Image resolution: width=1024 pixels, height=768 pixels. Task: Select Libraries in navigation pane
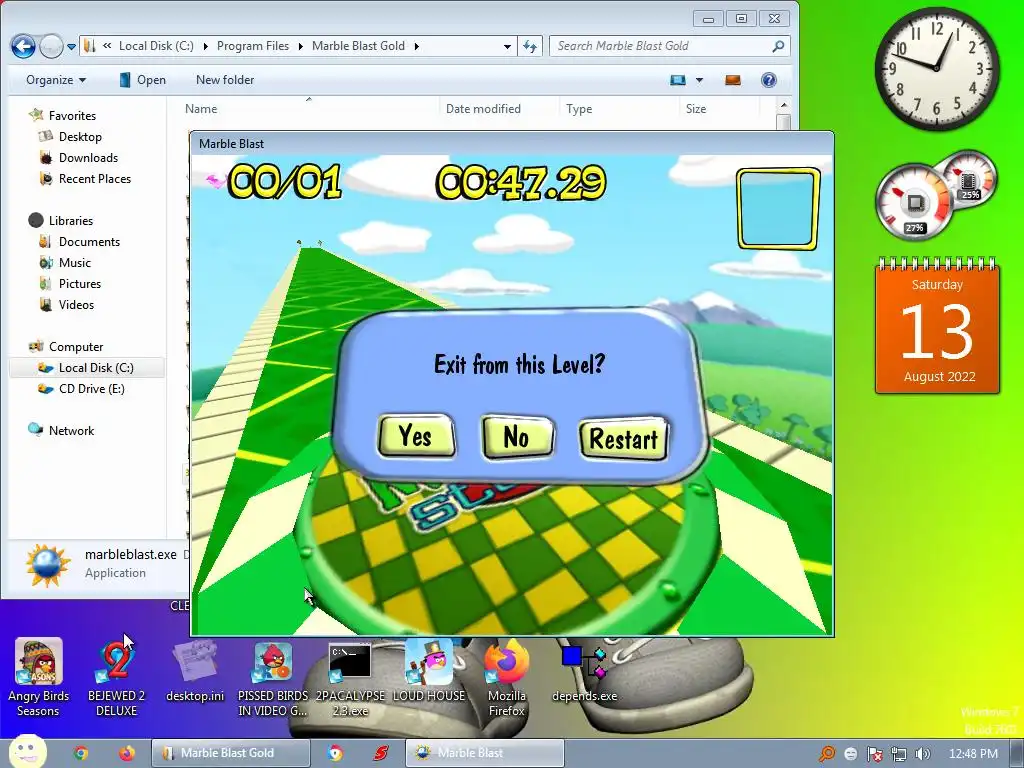coord(71,221)
